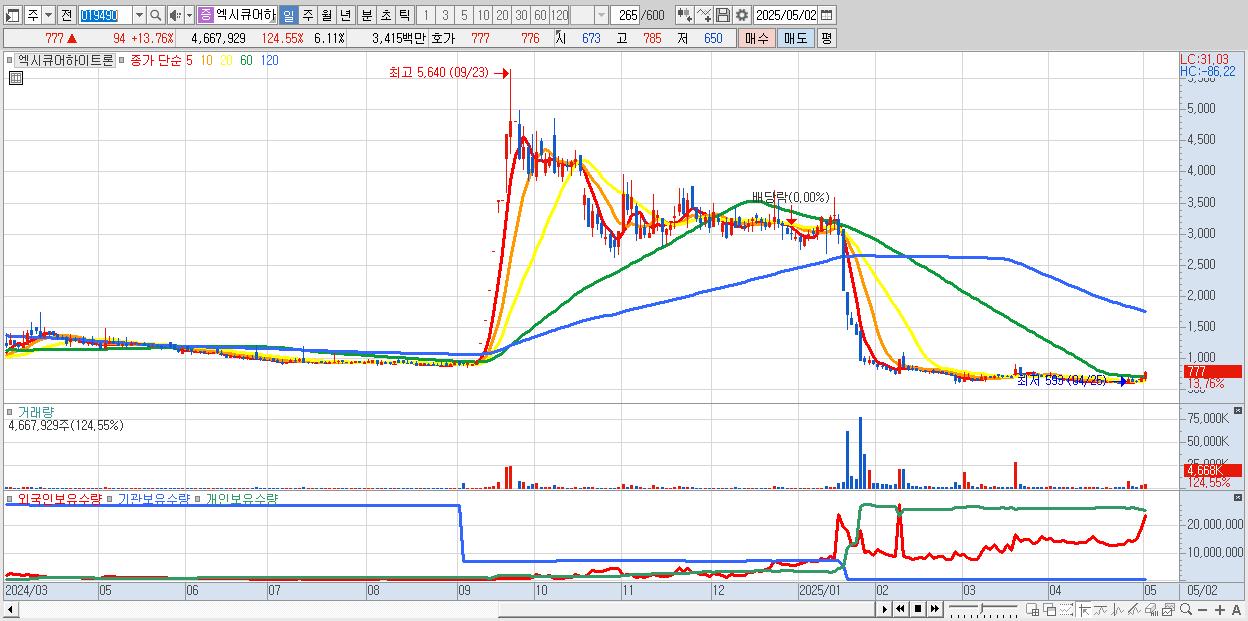Click the chart window copy icon

click(x=1169, y=609)
